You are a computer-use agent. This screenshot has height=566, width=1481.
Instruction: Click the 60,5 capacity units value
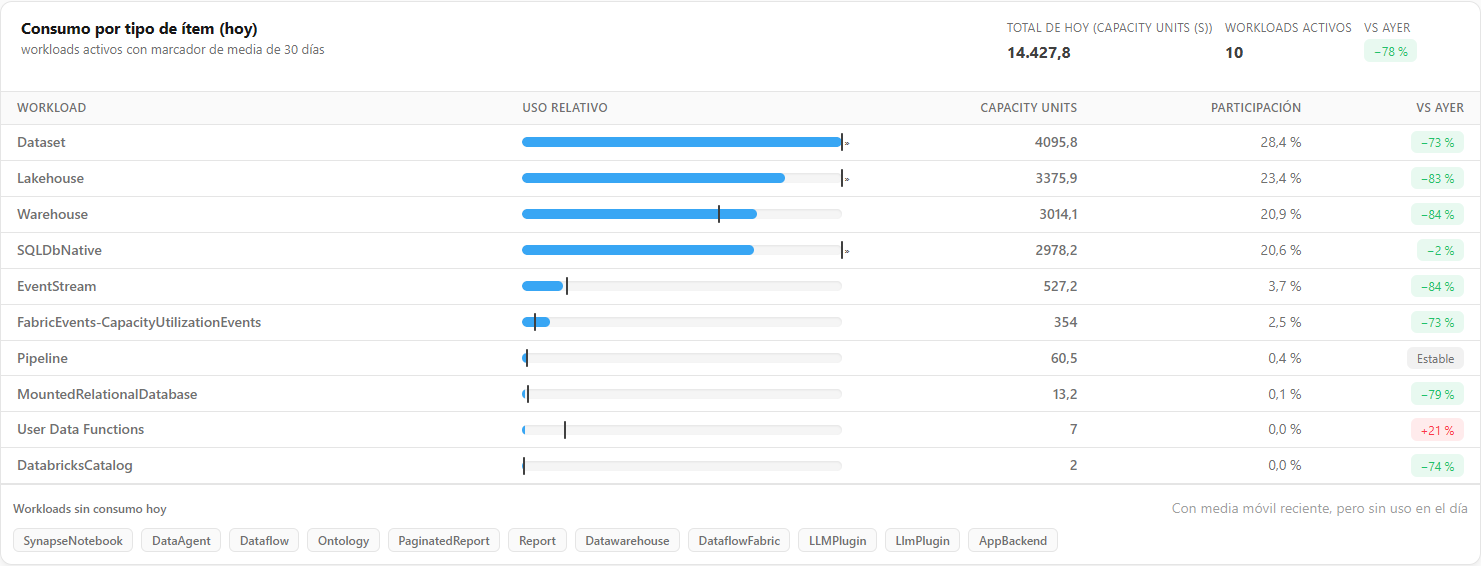coord(1064,358)
